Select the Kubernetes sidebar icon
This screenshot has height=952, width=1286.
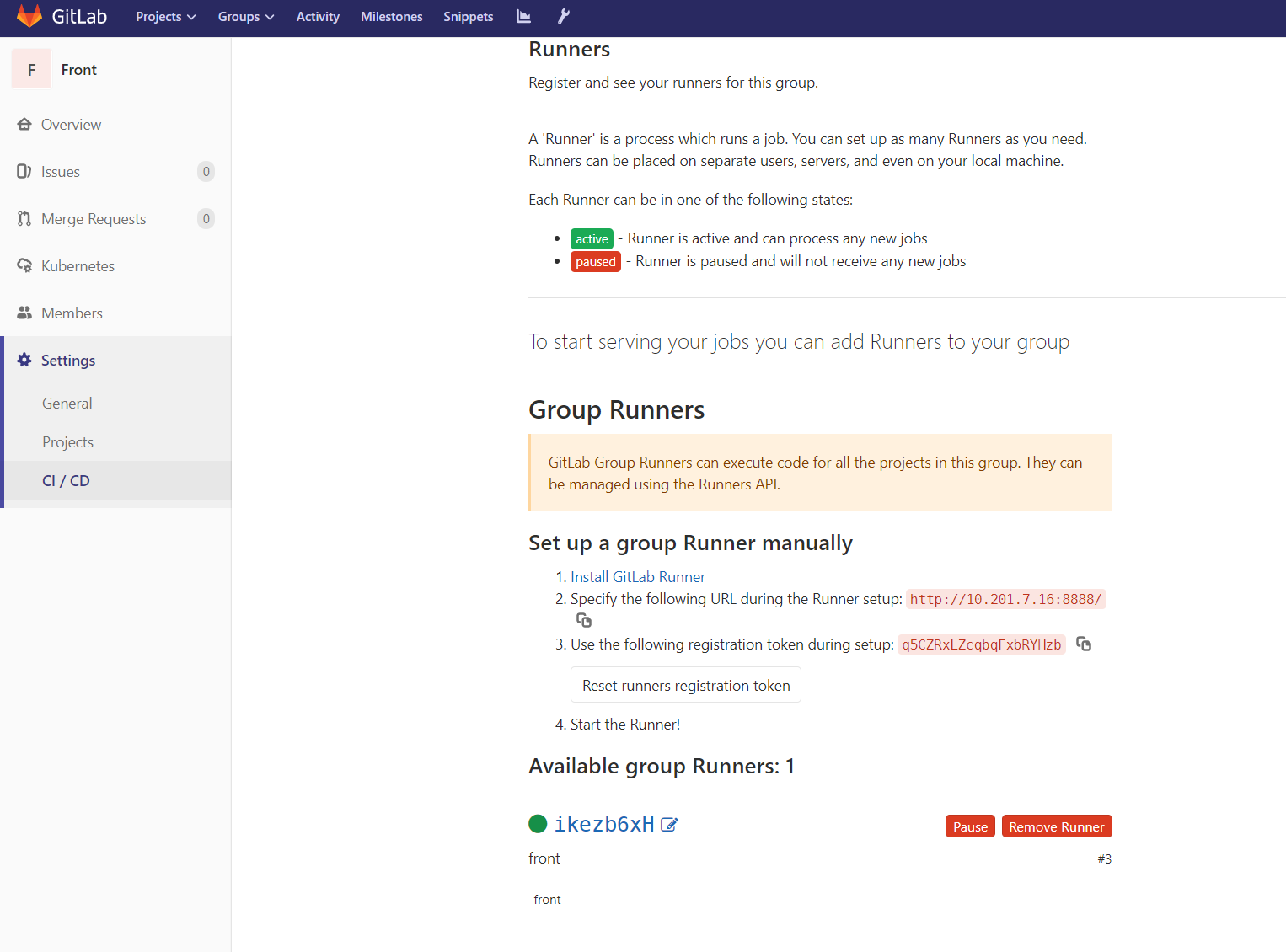(24, 265)
